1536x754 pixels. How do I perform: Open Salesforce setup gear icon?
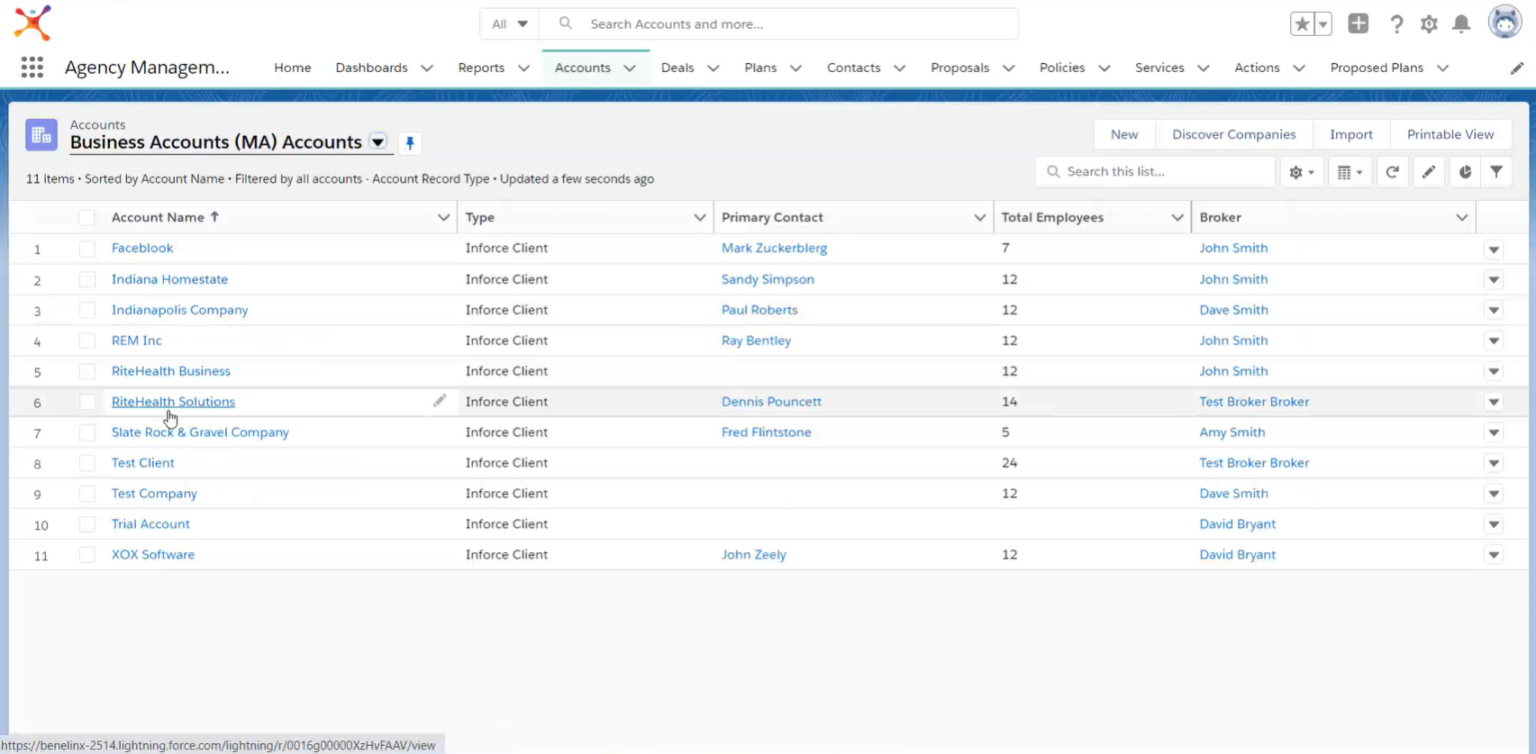tap(1429, 23)
